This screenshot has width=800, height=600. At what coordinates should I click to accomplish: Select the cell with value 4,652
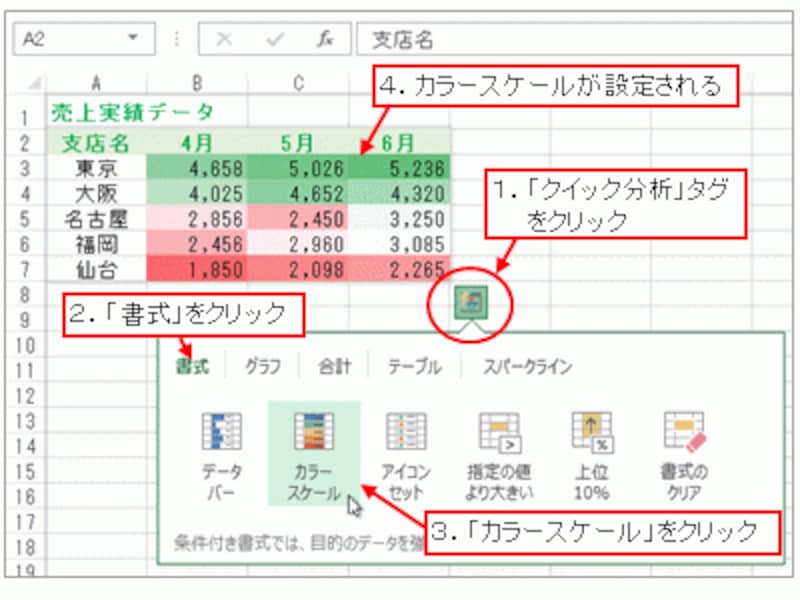298,194
